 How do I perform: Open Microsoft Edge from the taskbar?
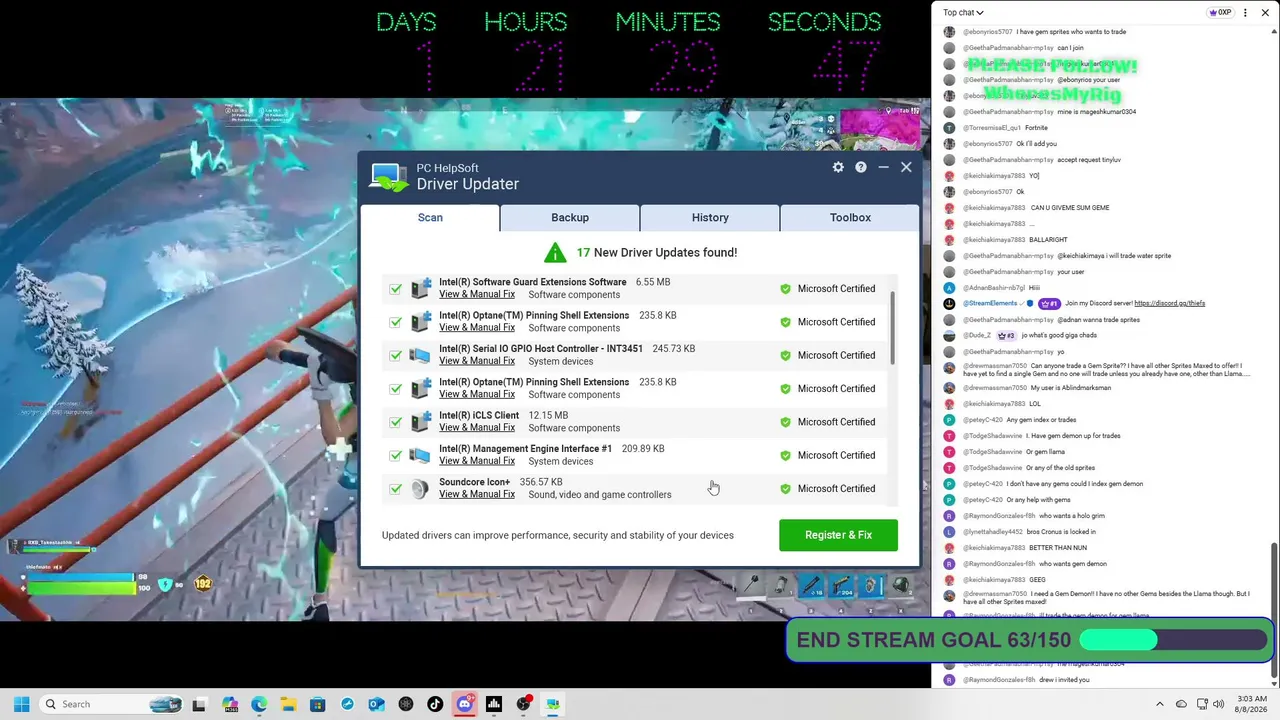(259, 704)
